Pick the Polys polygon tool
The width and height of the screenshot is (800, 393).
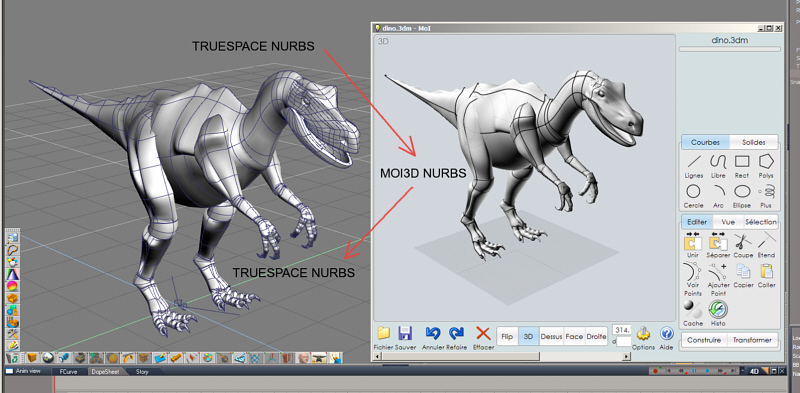click(x=766, y=163)
